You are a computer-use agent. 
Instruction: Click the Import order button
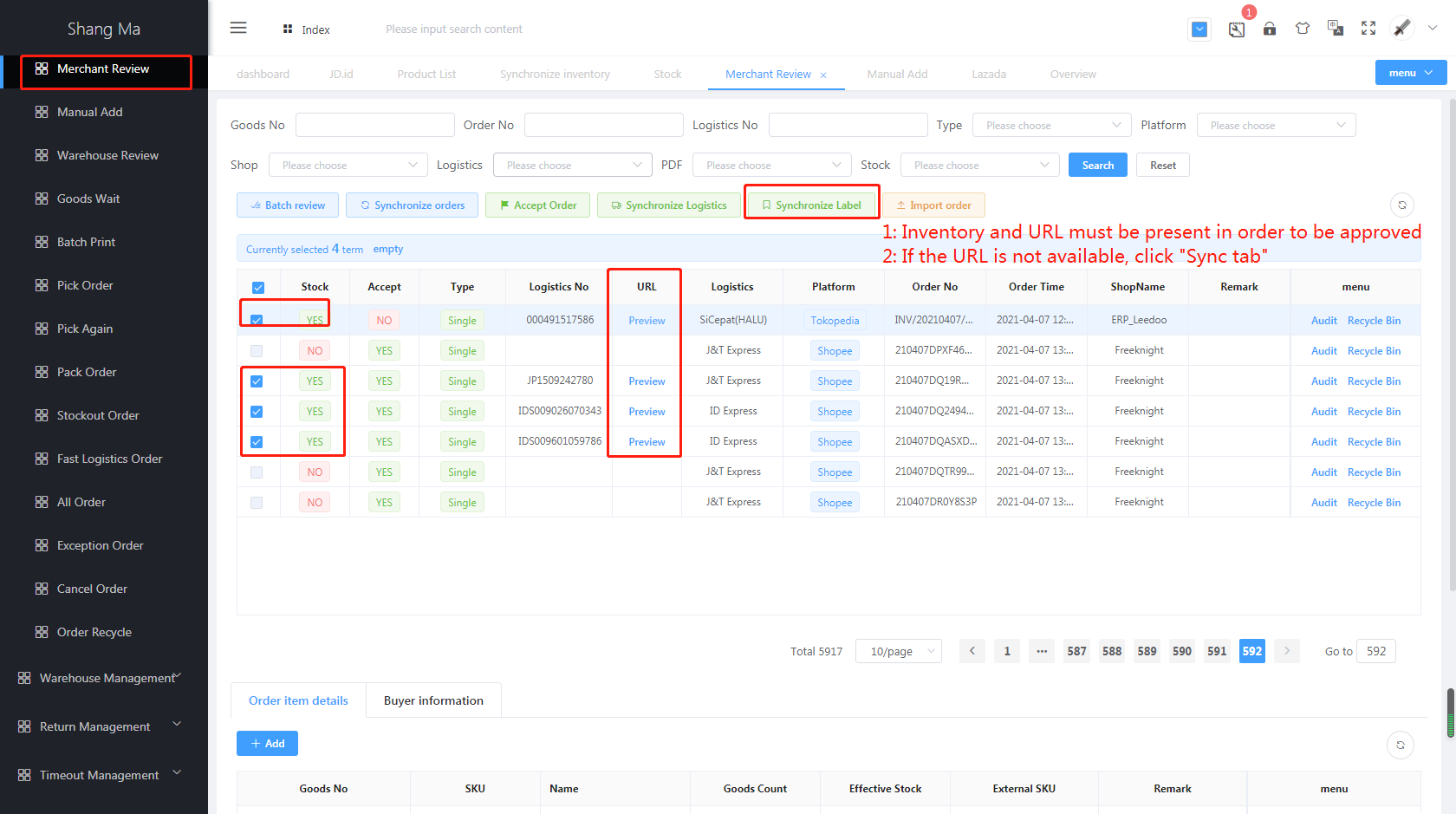[x=933, y=205]
